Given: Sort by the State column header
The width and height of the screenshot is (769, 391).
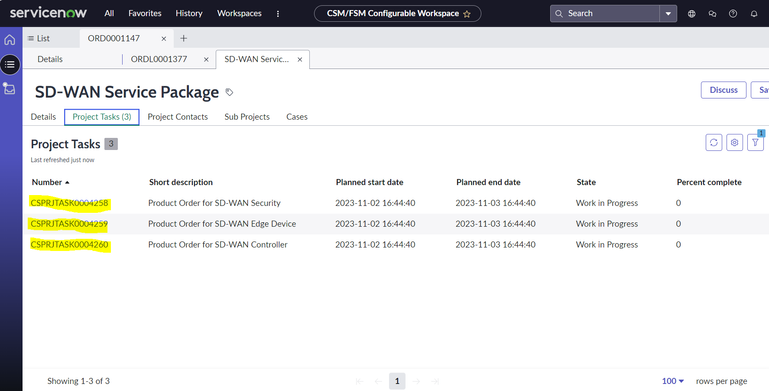Looking at the screenshot, I should point(586,182).
